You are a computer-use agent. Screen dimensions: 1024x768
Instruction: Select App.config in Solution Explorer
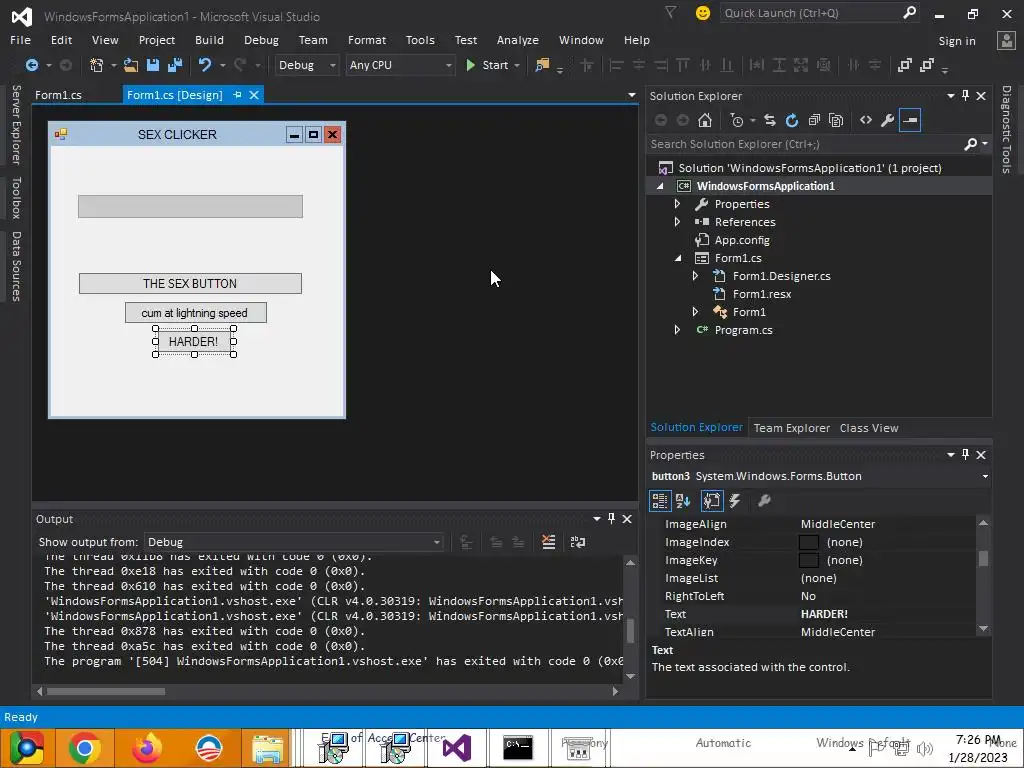point(742,240)
